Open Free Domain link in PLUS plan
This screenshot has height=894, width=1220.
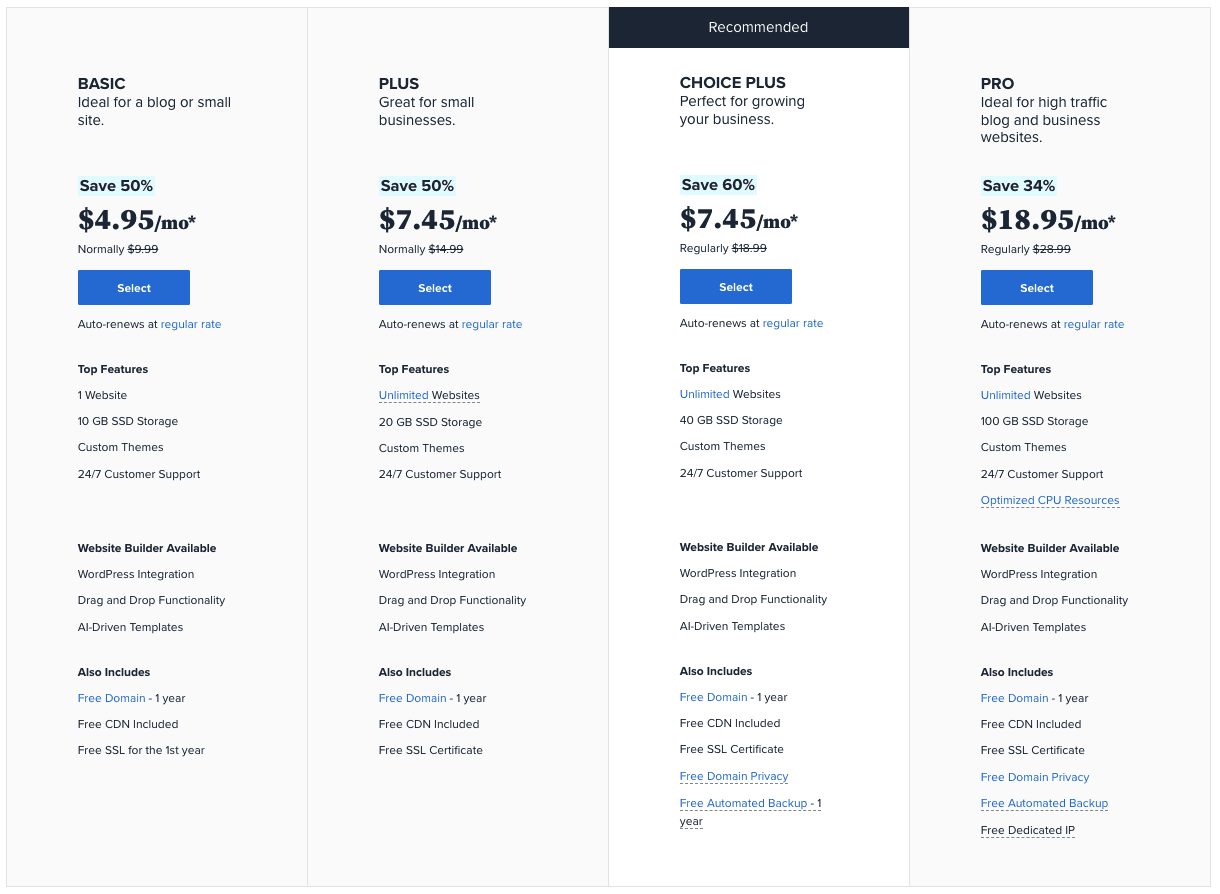point(413,698)
